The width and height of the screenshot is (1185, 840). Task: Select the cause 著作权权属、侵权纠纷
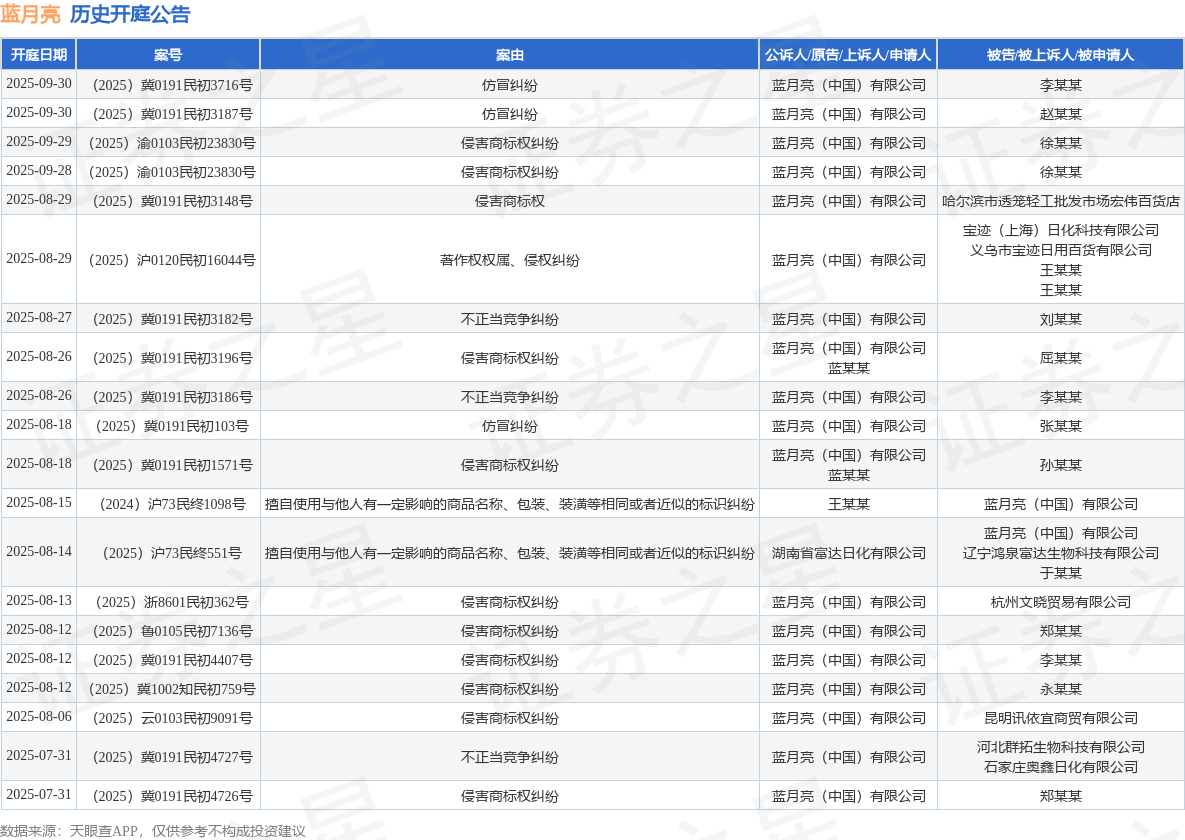coord(509,259)
